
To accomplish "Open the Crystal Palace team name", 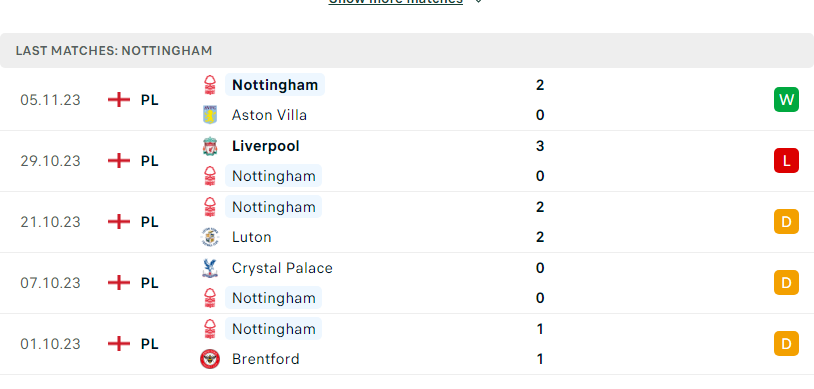I will [282, 268].
